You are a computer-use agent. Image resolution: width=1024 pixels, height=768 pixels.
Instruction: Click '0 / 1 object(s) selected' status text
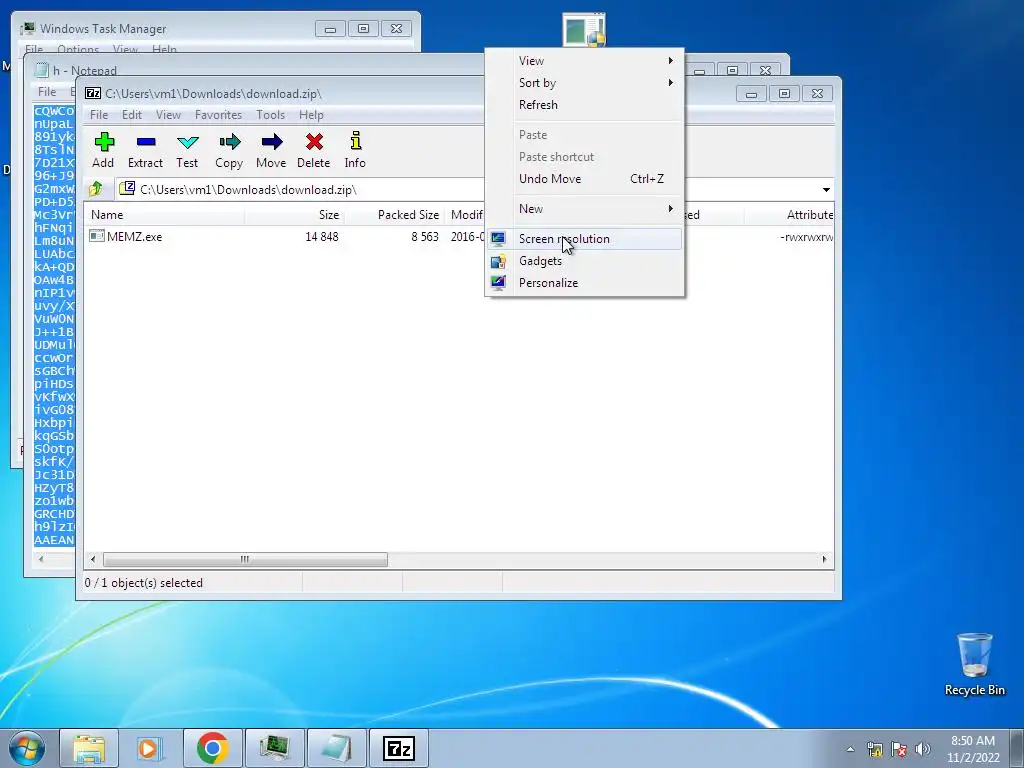[144, 583]
